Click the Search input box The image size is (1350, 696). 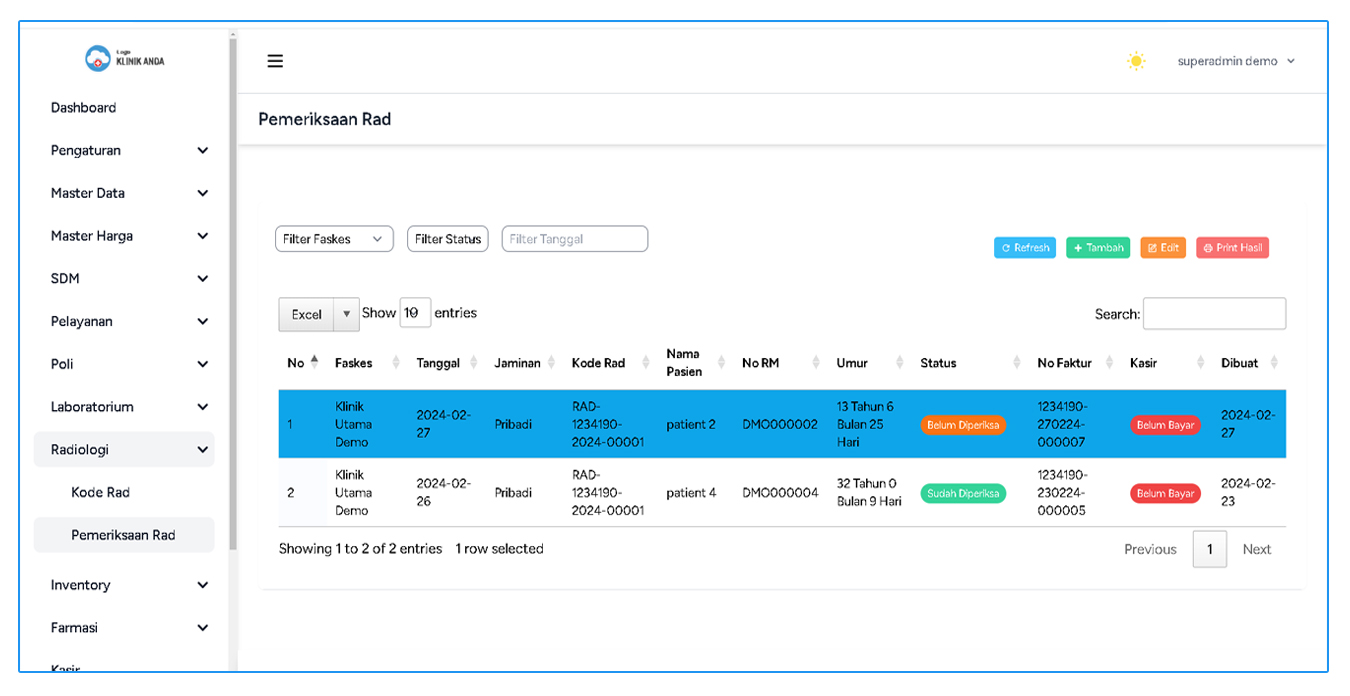click(1214, 314)
